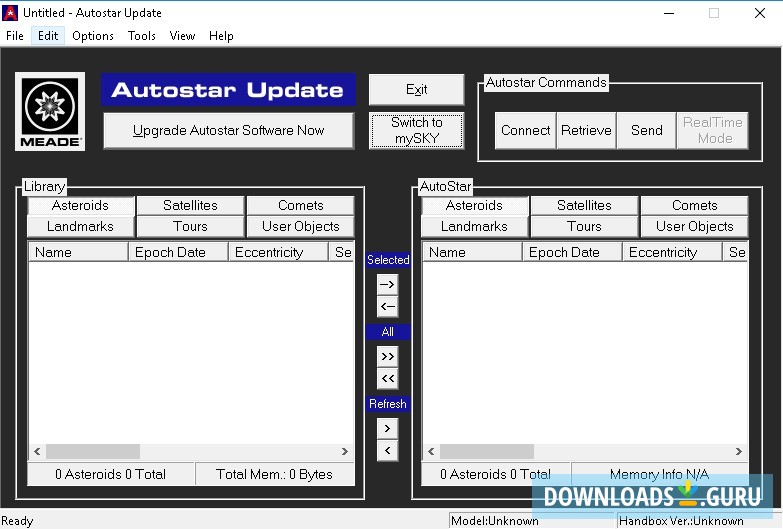Click AutoStar scrollbar right arrow
The width and height of the screenshot is (783, 529).
(x=739, y=452)
